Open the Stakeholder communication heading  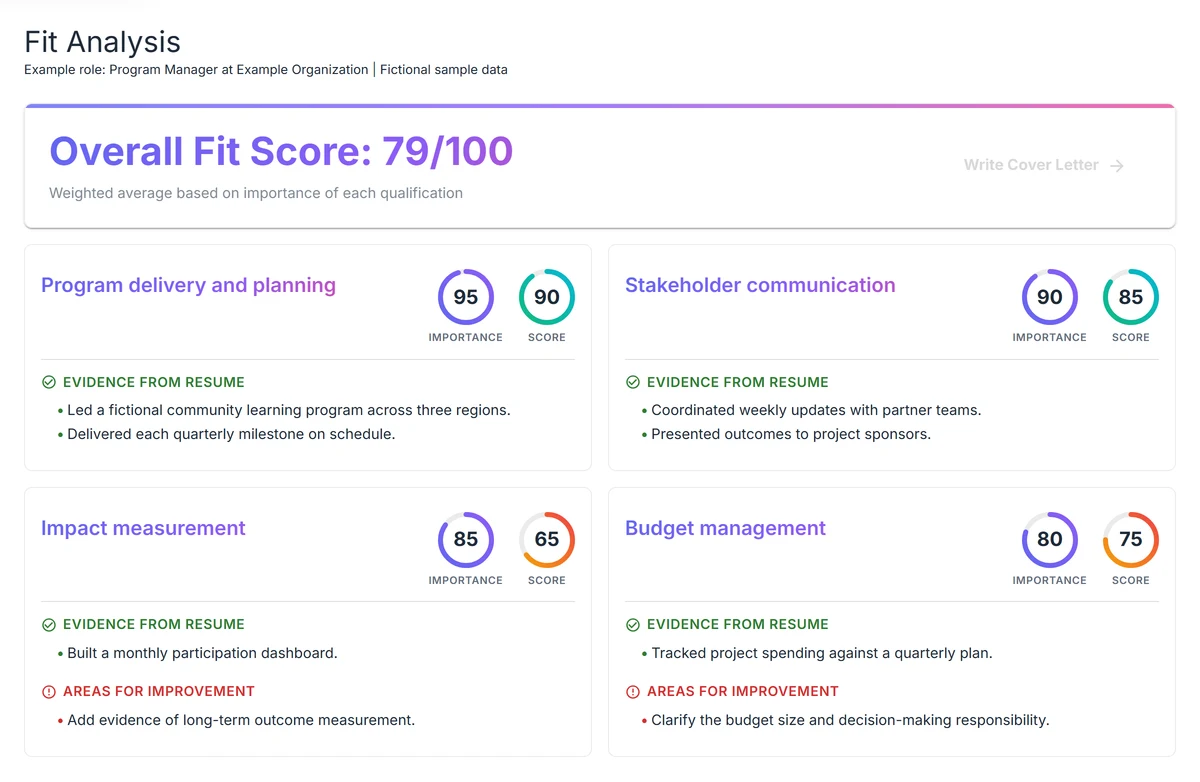click(760, 285)
